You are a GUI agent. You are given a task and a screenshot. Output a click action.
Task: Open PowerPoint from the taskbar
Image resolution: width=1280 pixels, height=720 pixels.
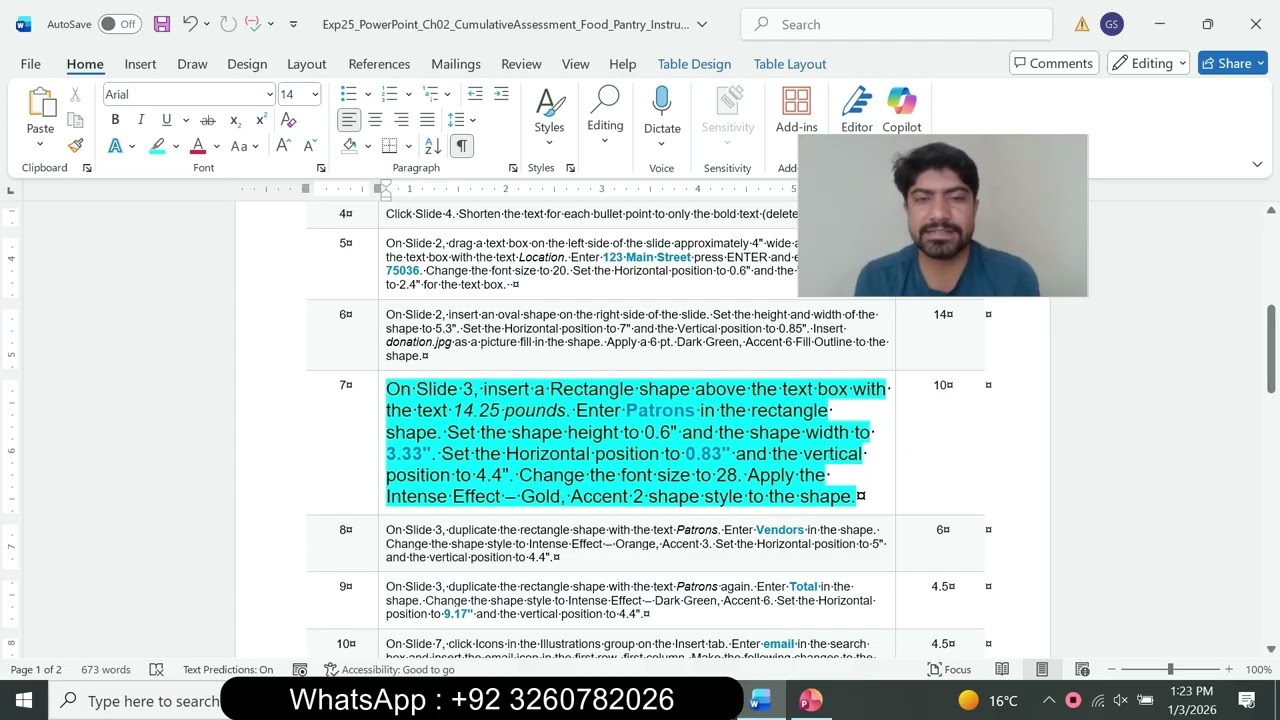(810, 700)
